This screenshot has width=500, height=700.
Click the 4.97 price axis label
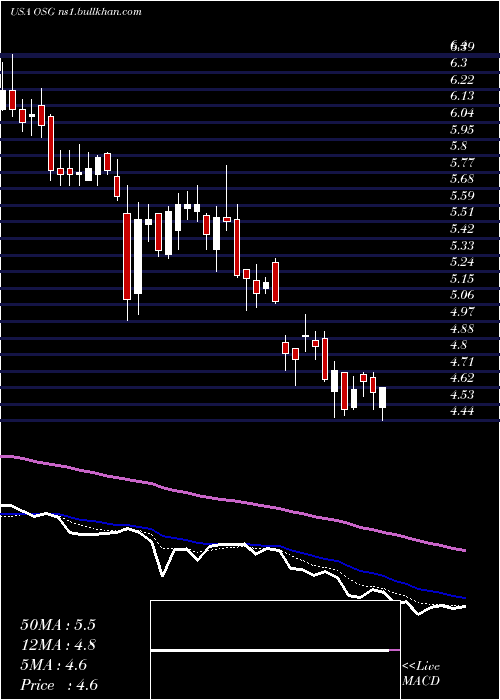point(462,312)
